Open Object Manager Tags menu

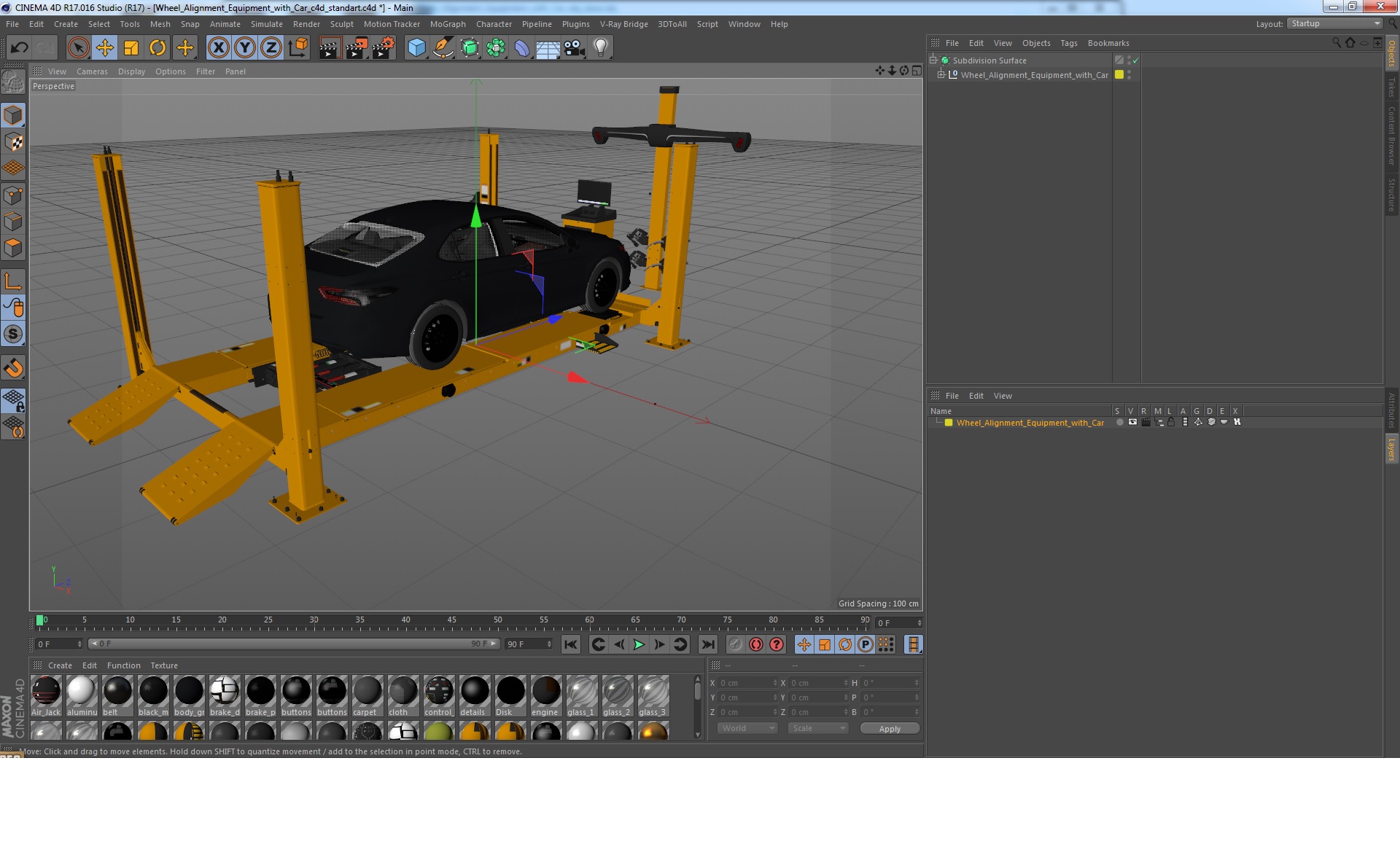click(1069, 43)
